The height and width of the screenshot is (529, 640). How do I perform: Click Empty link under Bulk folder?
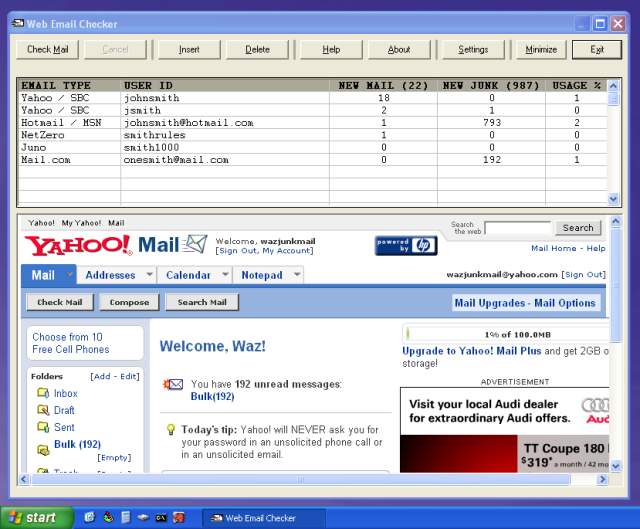tap(114, 458)
